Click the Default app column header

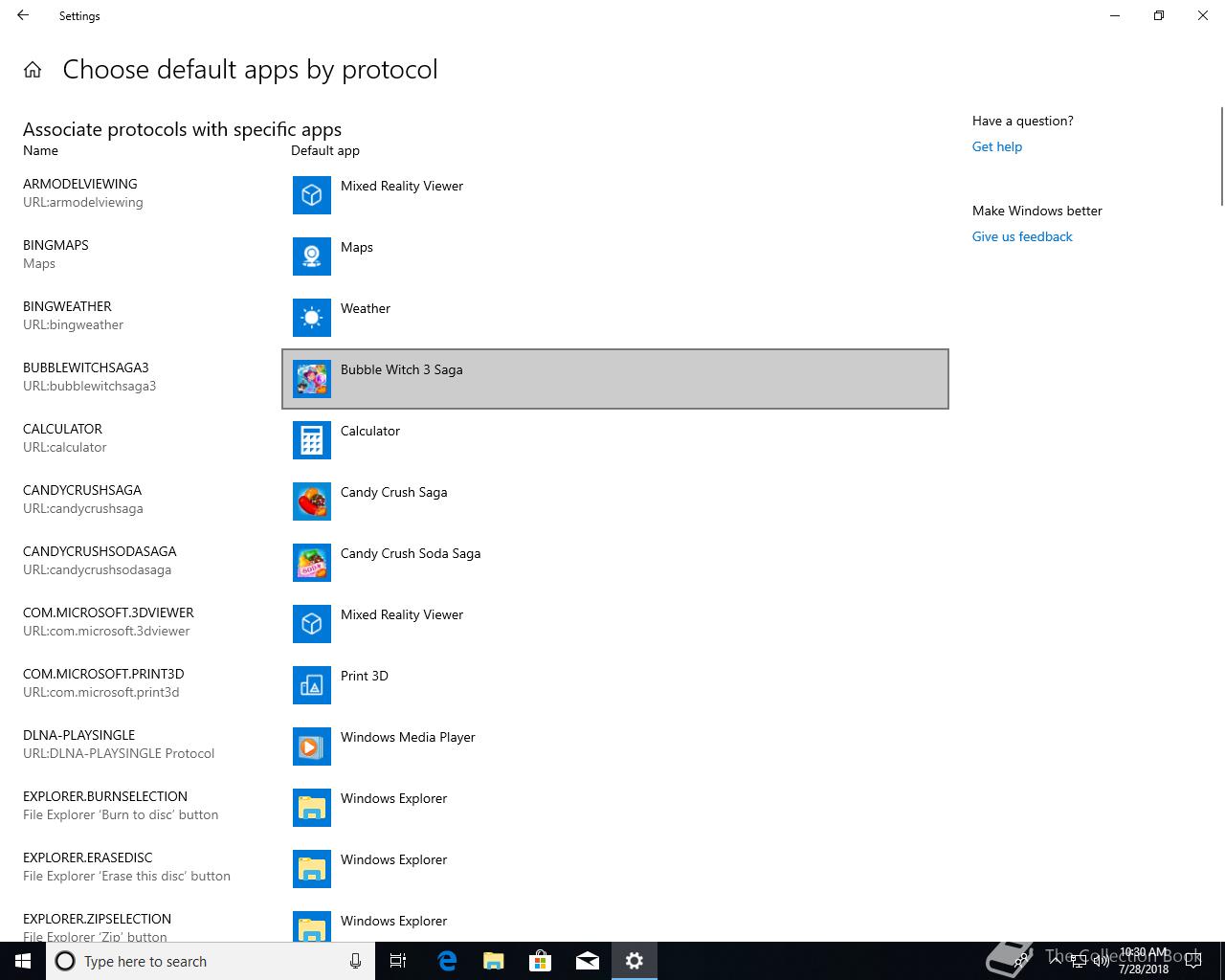325,150
